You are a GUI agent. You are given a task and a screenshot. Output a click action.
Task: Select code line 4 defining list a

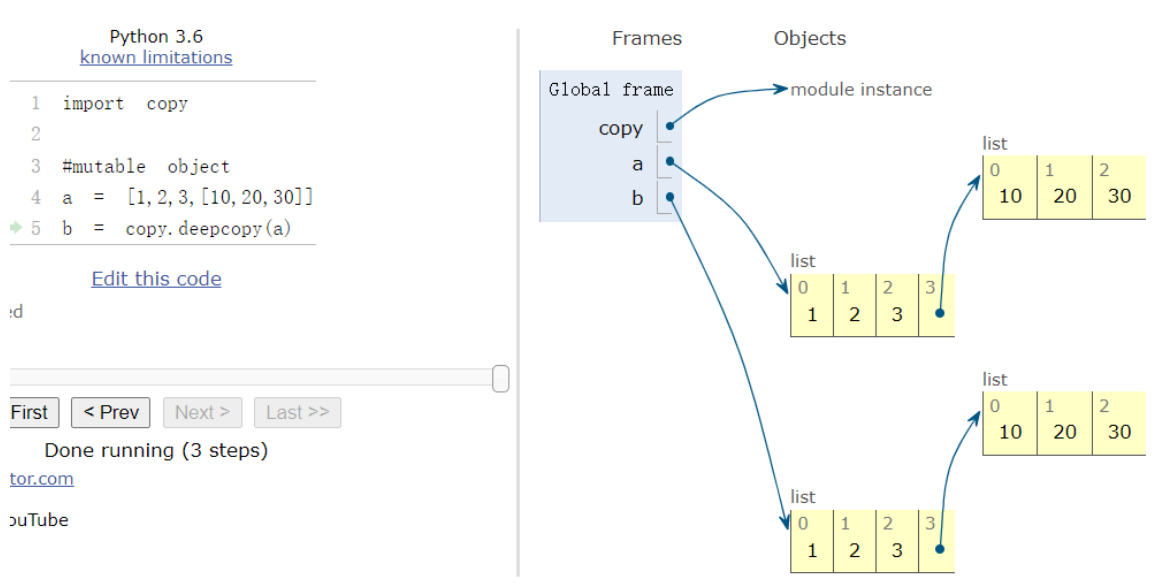coord(188,198)
